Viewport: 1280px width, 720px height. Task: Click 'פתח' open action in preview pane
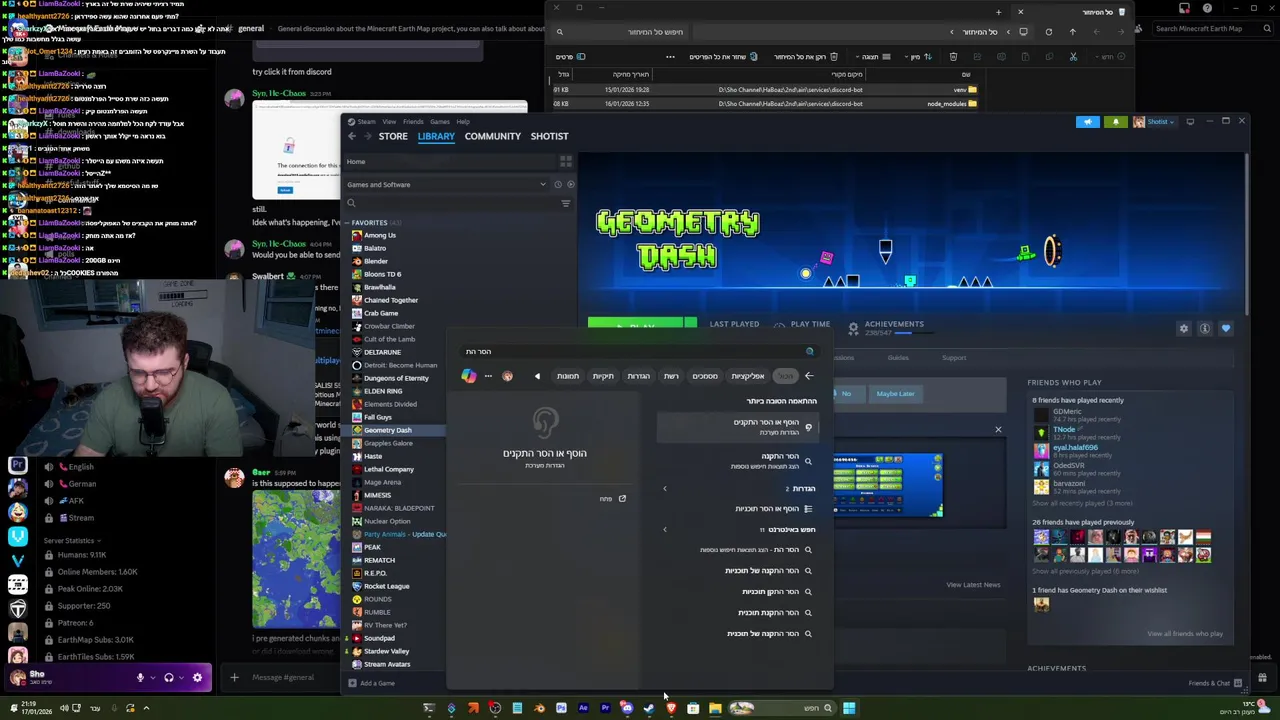(612, 499)
